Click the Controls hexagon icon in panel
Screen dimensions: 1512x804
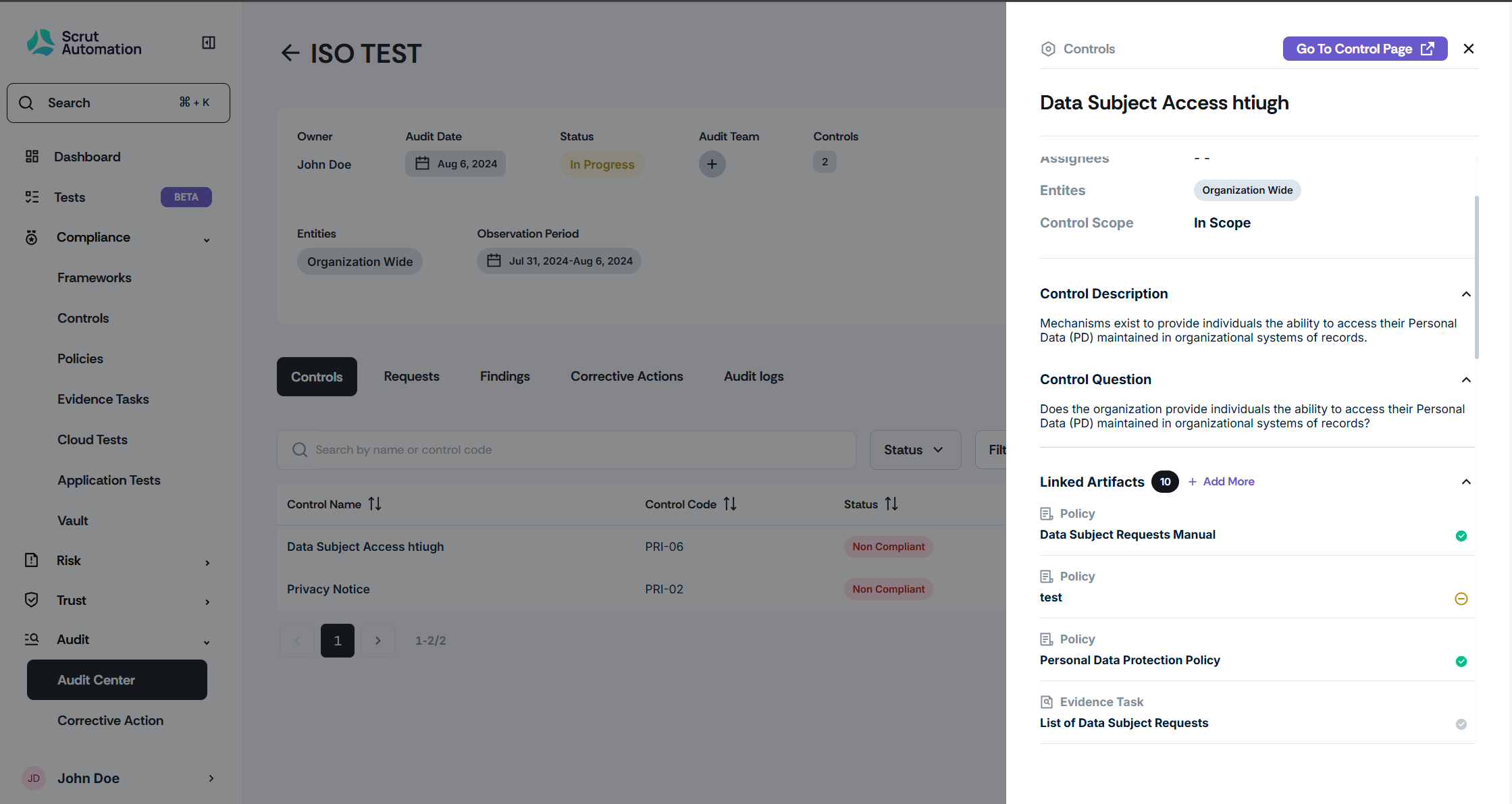coord(1048,49)
